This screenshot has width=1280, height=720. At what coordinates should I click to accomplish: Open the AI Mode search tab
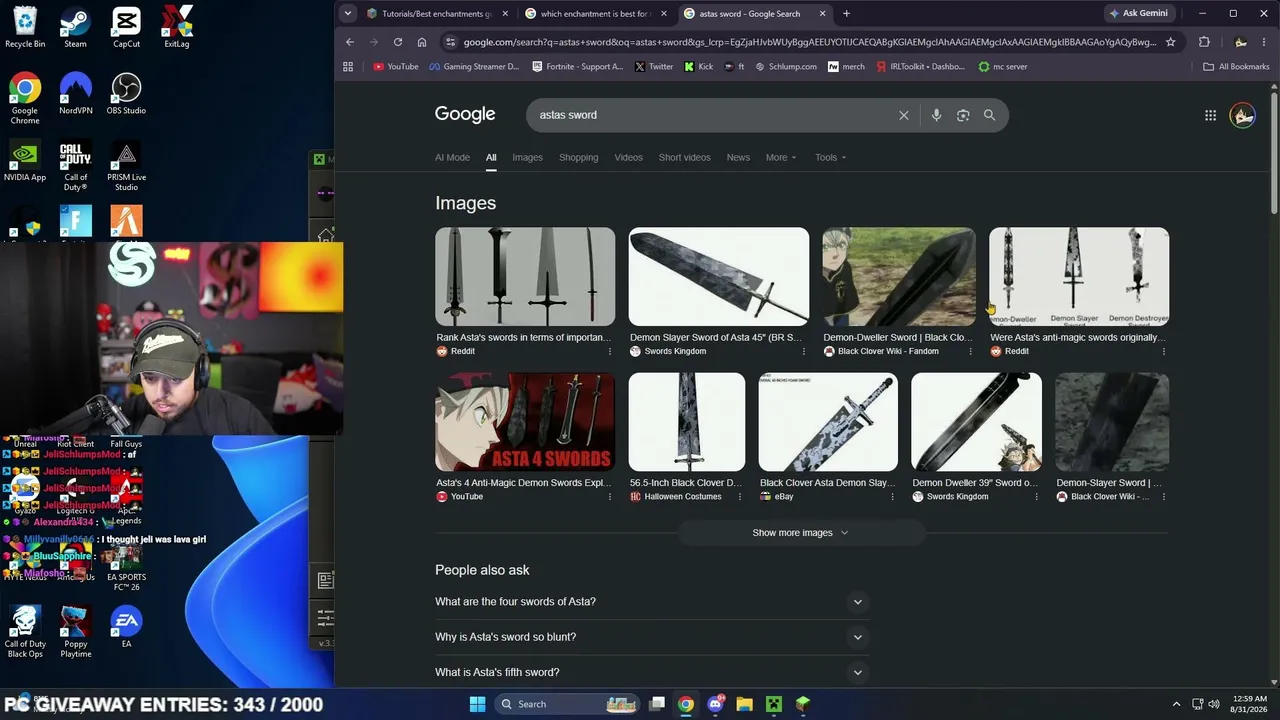coord(452,157)
